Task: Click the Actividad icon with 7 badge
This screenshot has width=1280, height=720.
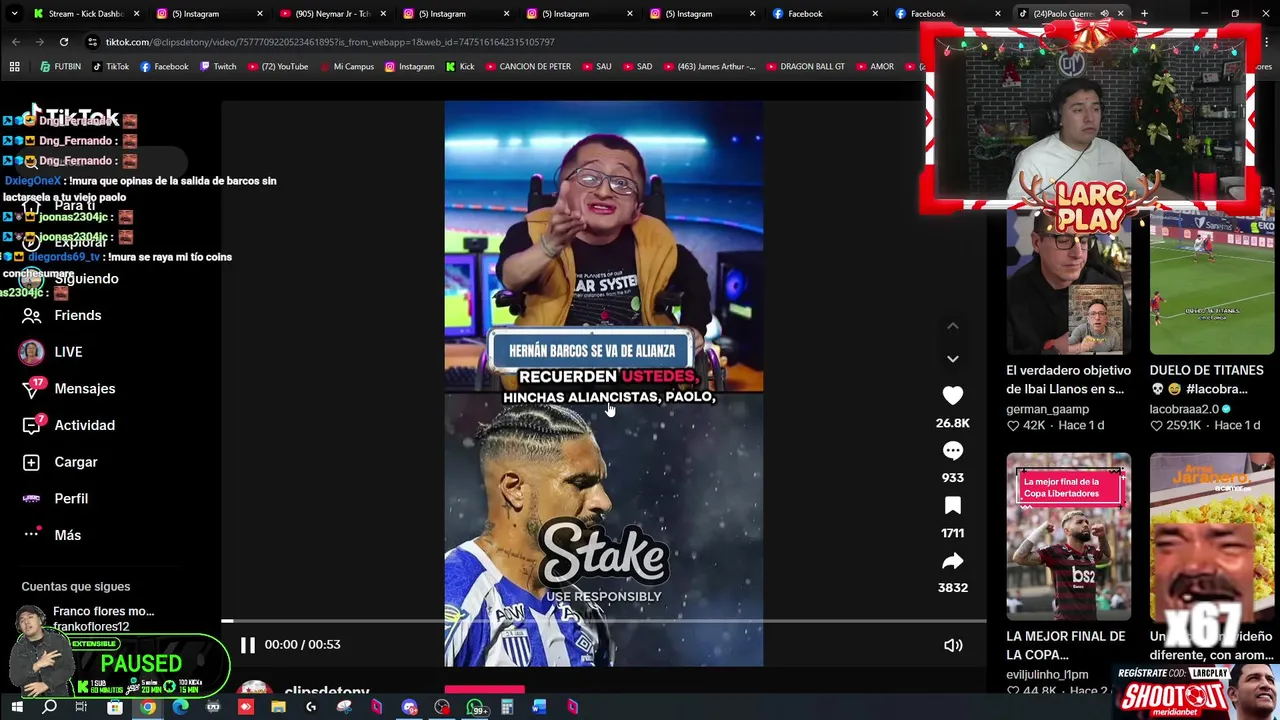Action: 31,425
